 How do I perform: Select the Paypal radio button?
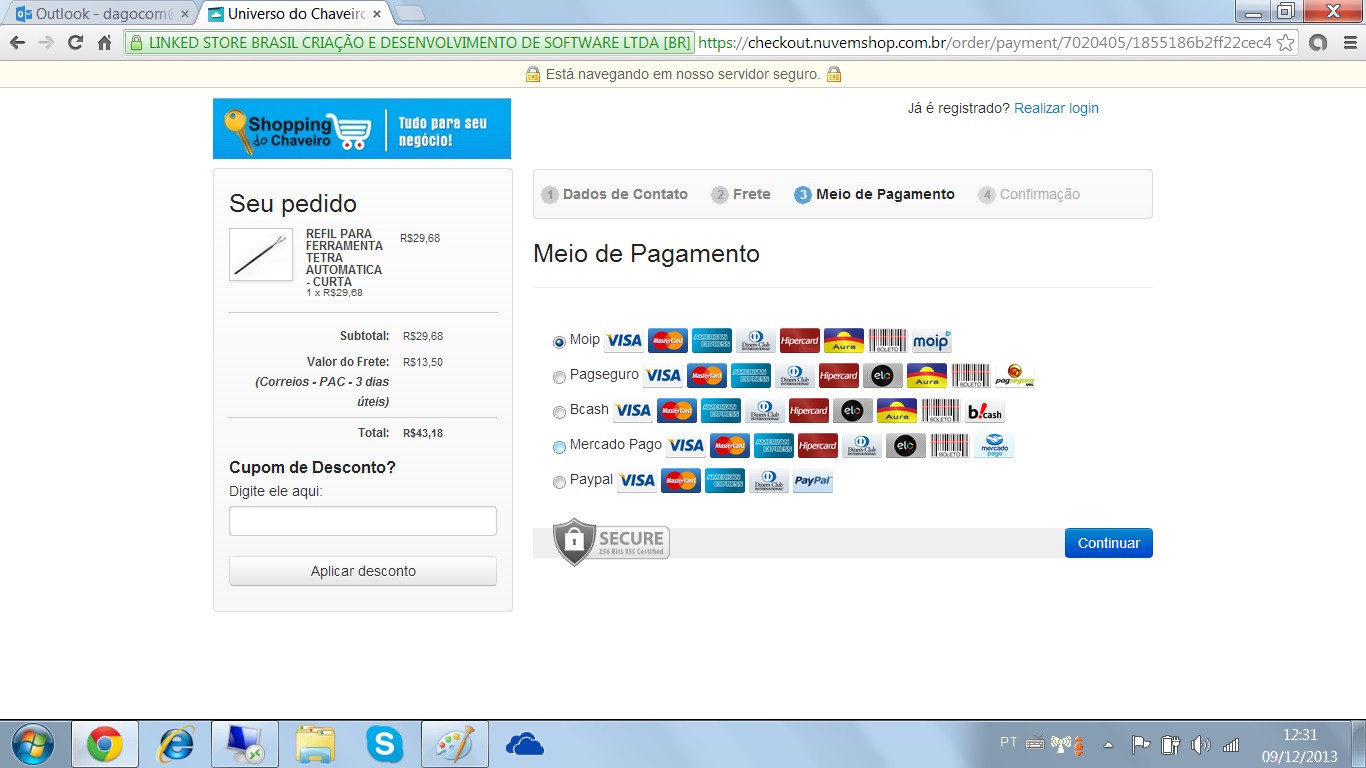point(559,482)
